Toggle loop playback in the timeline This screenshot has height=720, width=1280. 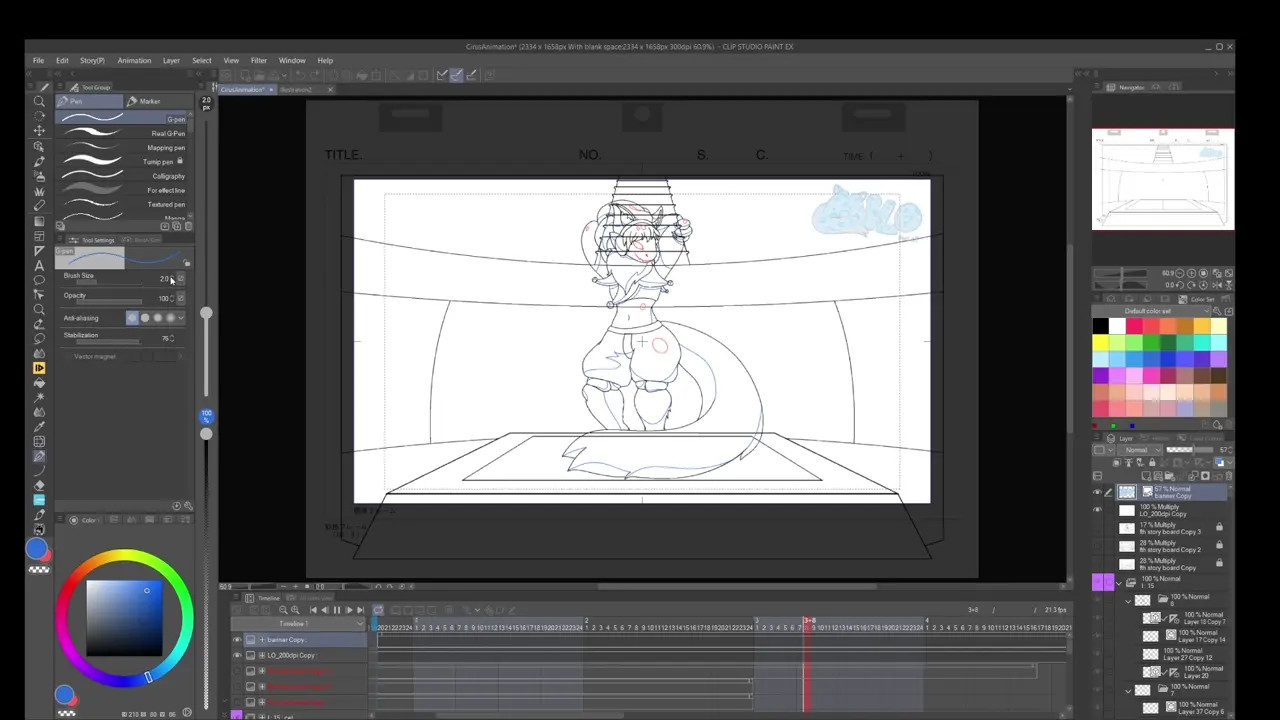pyautogui.click(x=378, y=610)
